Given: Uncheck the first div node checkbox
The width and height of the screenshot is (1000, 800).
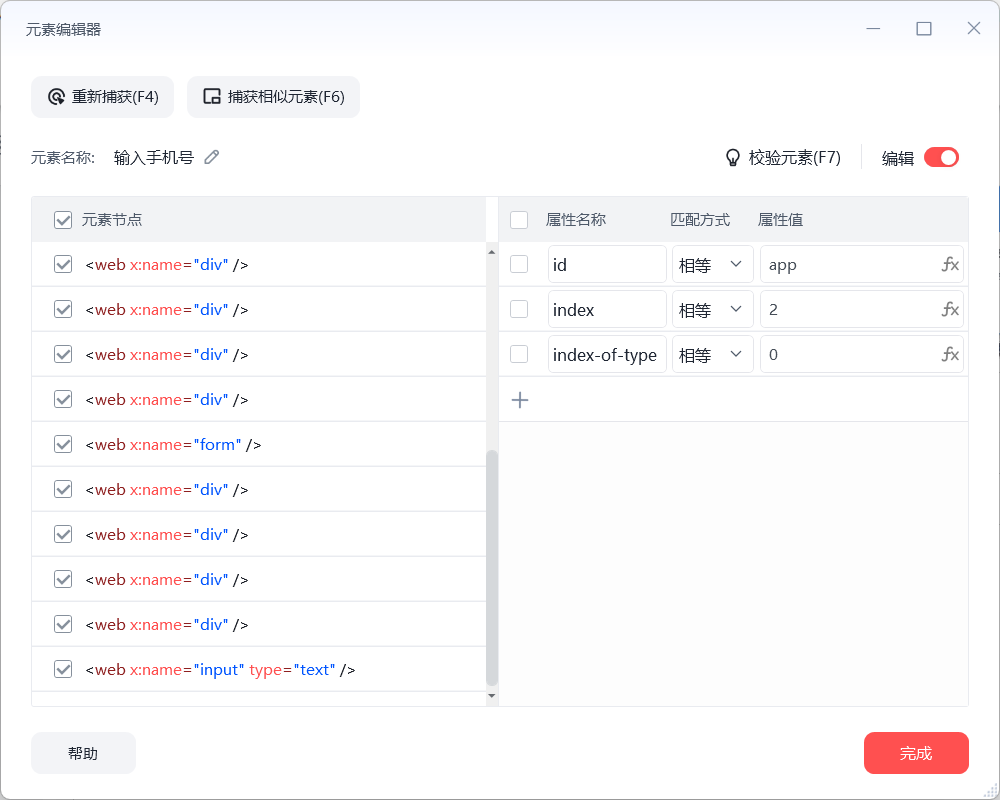Looking at the screenshot, I should pyautogui.click(x=63, y=264).
